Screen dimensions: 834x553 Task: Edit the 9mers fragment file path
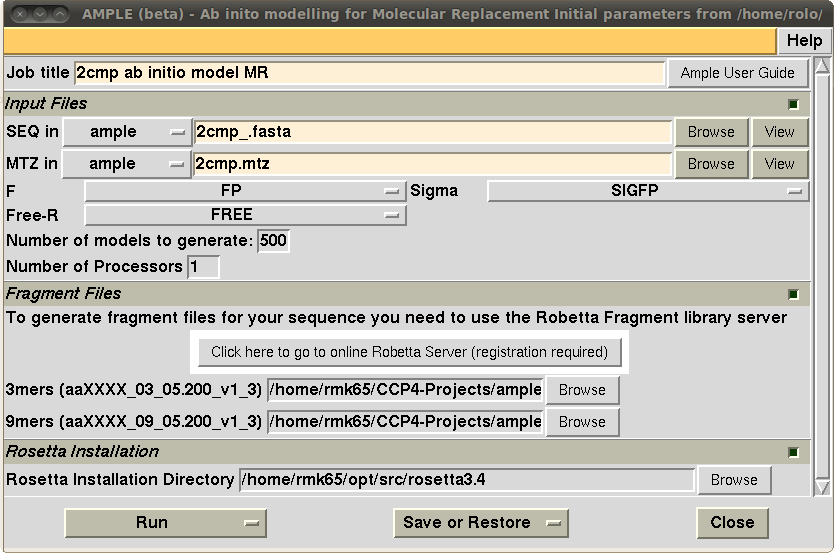click(x=405, y=422)
